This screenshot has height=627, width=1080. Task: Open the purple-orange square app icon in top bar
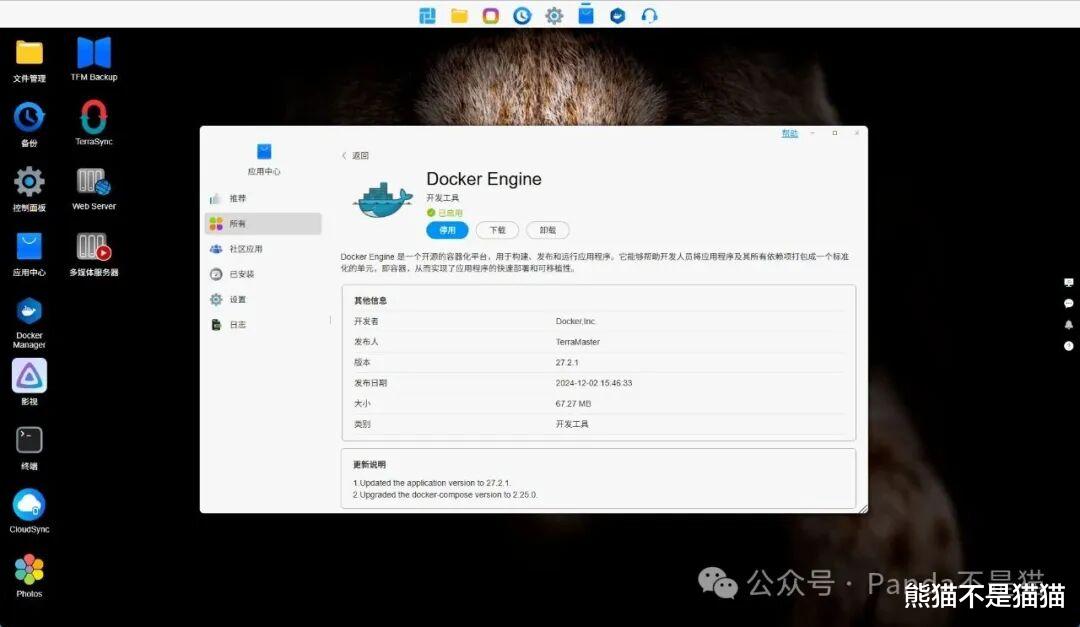point(490,15)
